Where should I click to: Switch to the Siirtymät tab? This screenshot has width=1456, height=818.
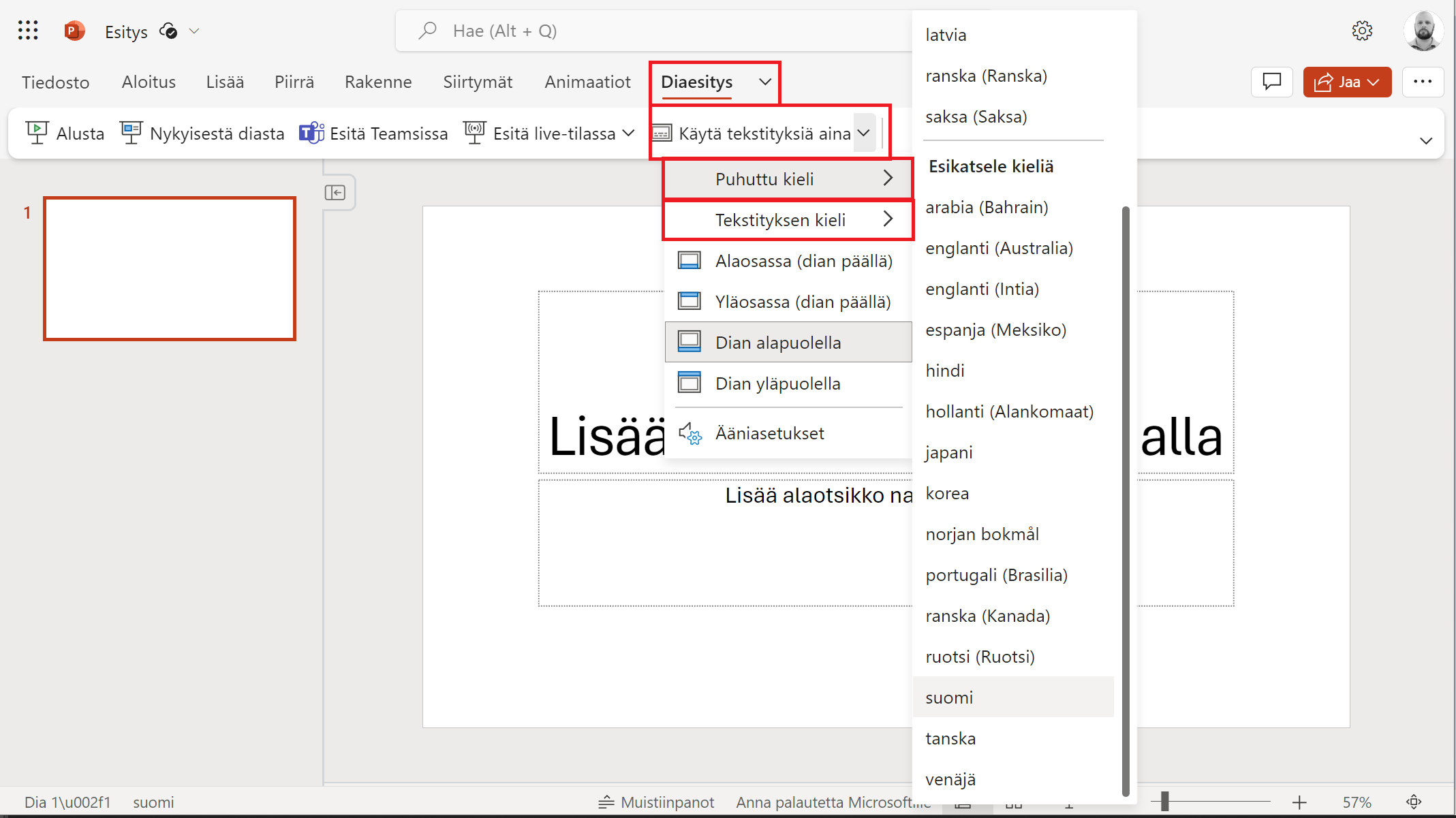(x=477, y=82)
